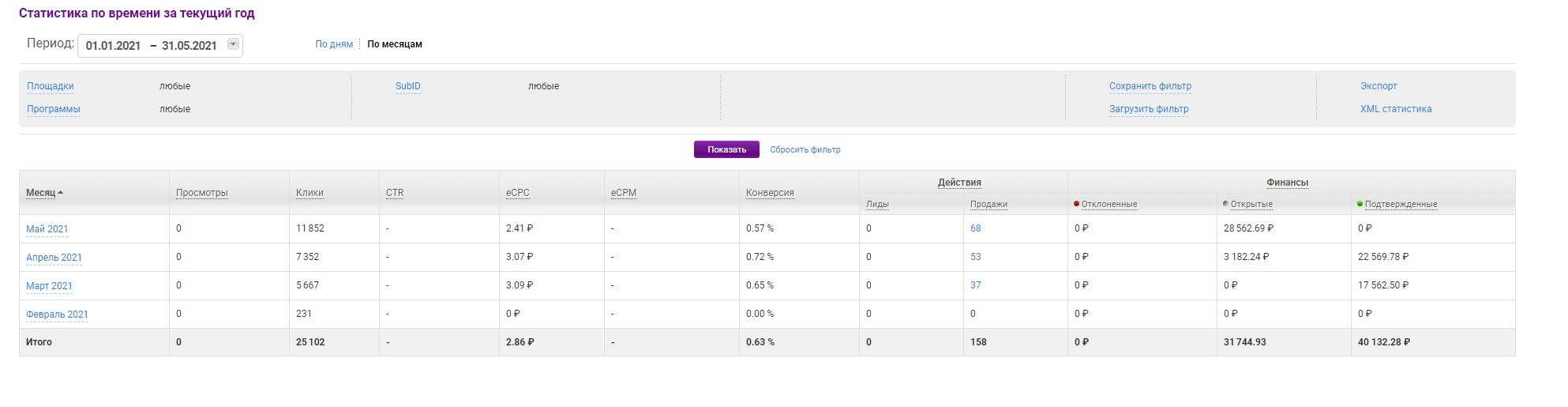Open the SubID filter selector
Viewport: 1568px width, 407px height.
coord(407,86)
